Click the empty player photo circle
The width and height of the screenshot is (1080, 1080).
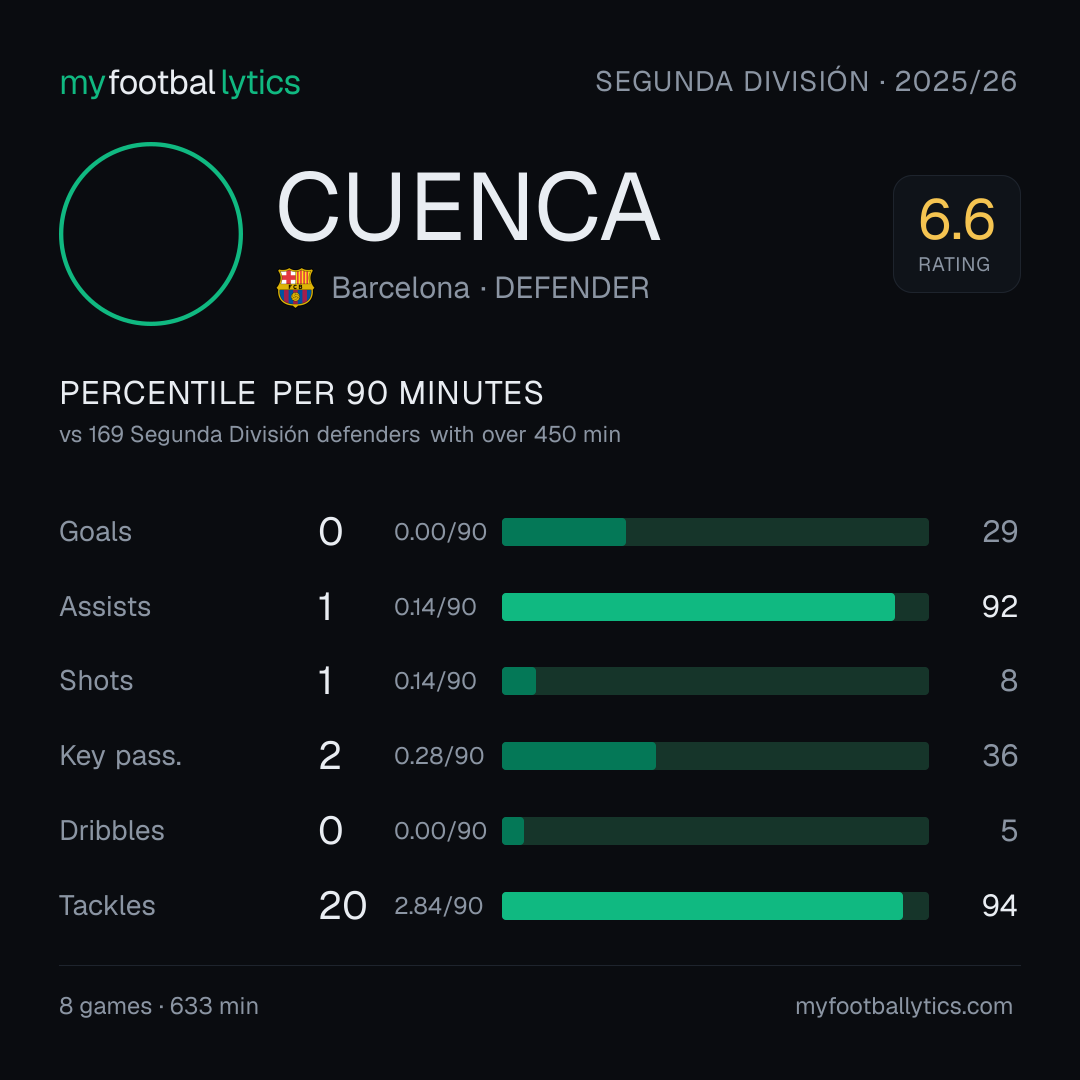click(x=151, y=233)
